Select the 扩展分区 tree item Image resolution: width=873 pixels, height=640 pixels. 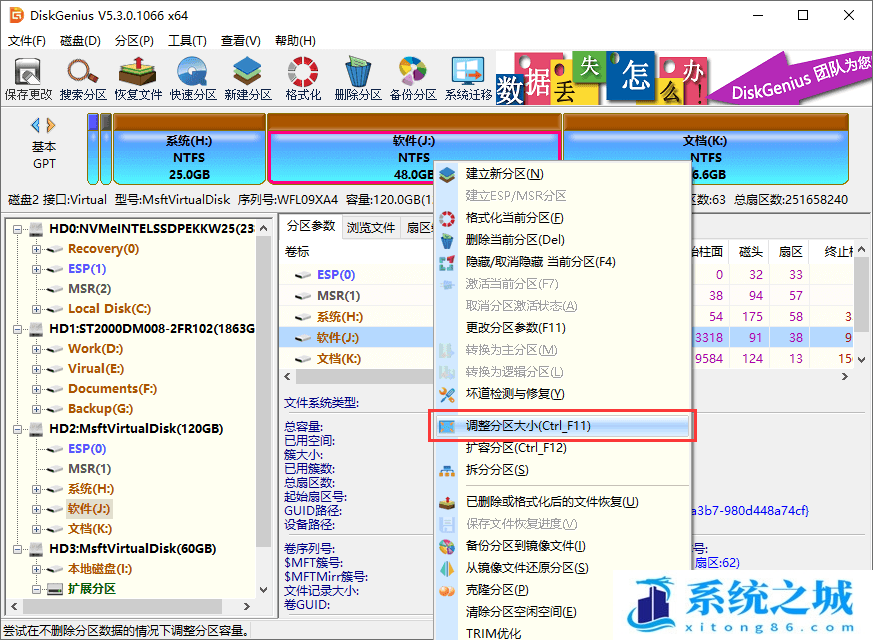point(92,589)
